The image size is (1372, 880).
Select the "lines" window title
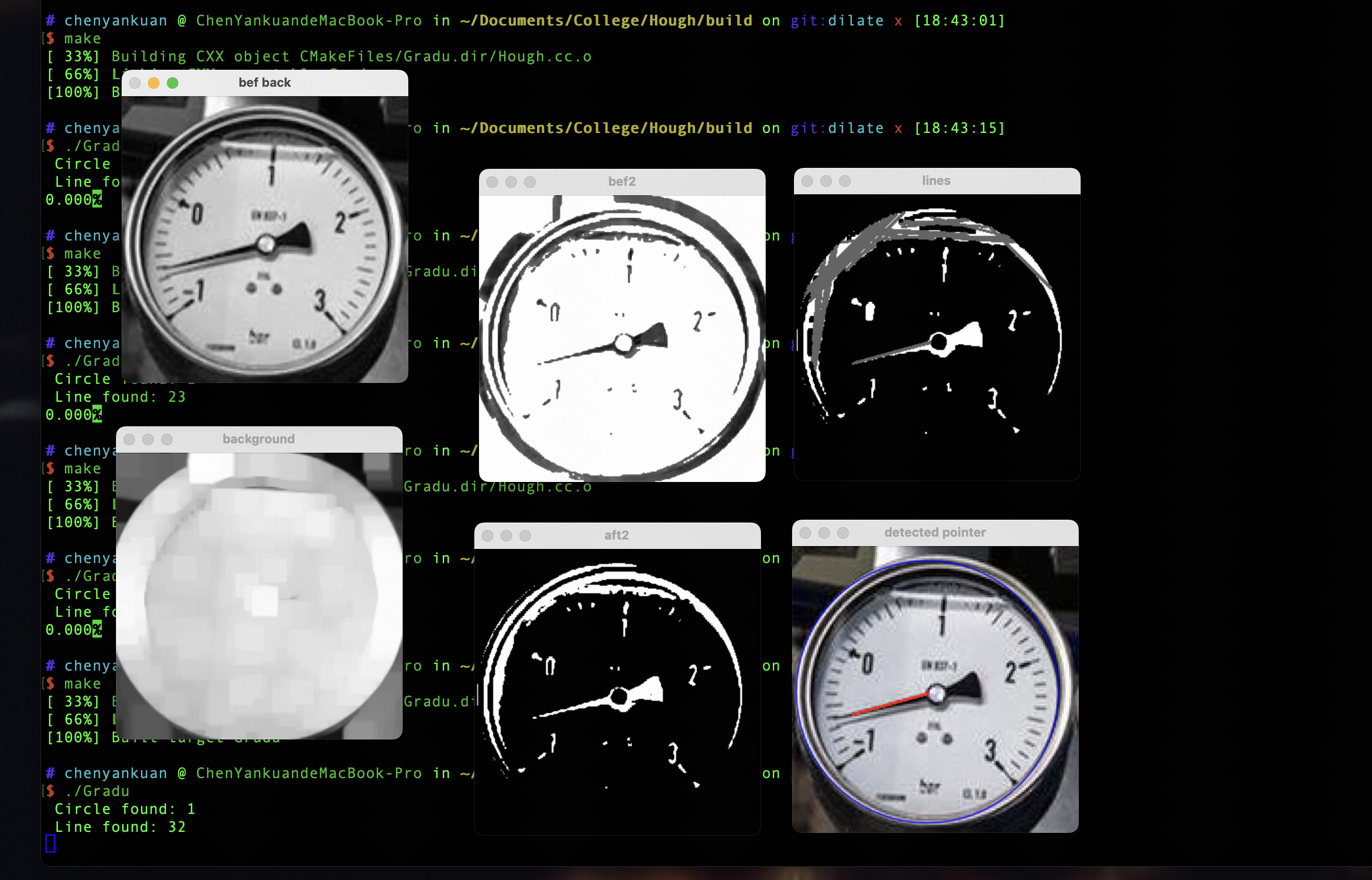pyautogui.click(x=935, y=181)
